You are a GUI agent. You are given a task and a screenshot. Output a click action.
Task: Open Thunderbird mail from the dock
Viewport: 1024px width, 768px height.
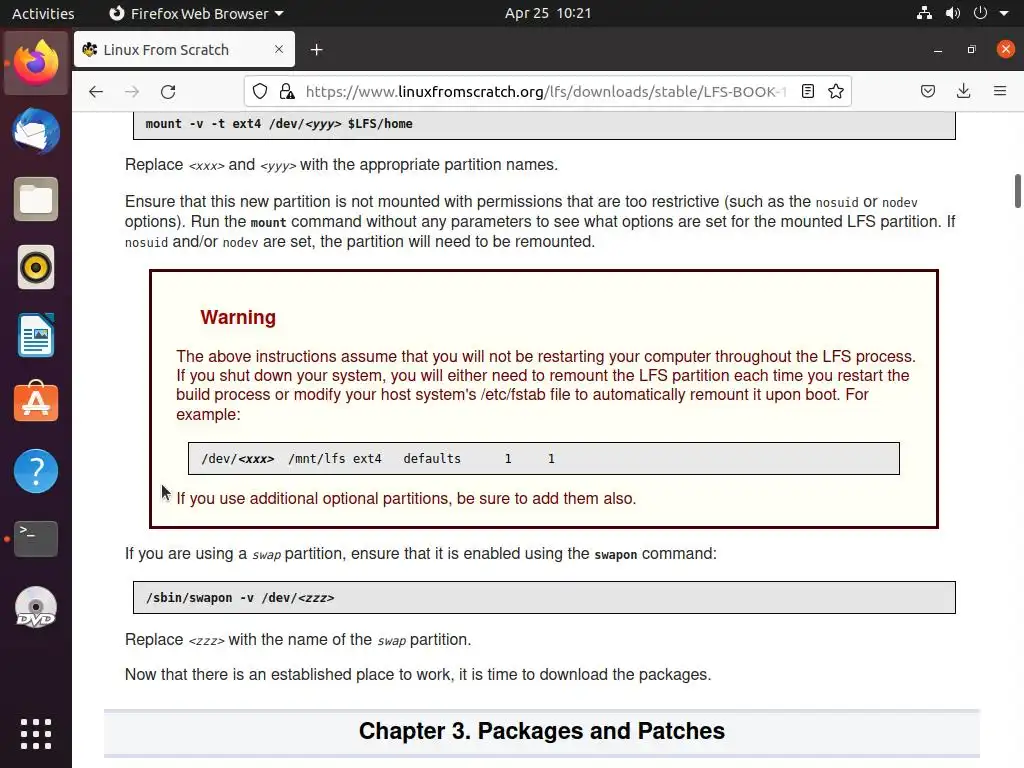[x=36, y=131]
